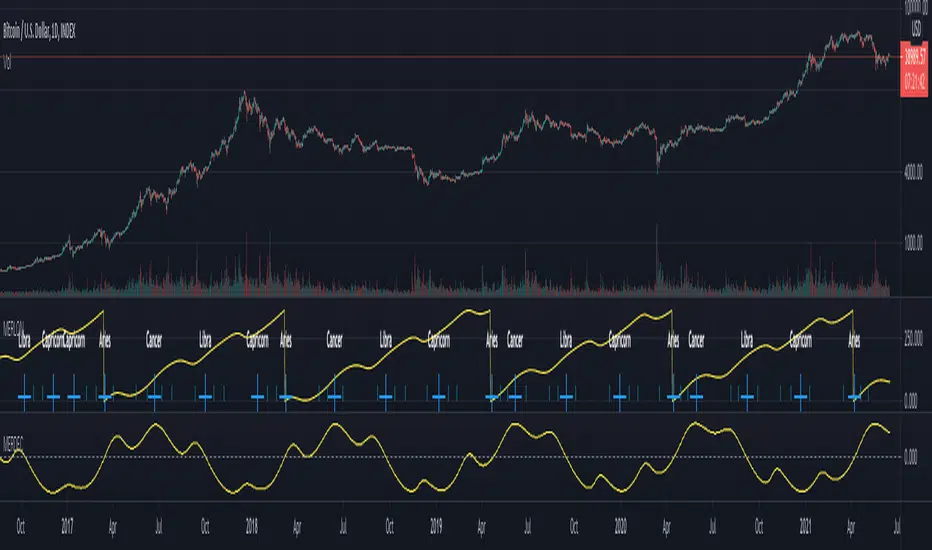The image size is (932, 550).
Task: Click the 2018 label on the time axis
Action: coord(251,526)
